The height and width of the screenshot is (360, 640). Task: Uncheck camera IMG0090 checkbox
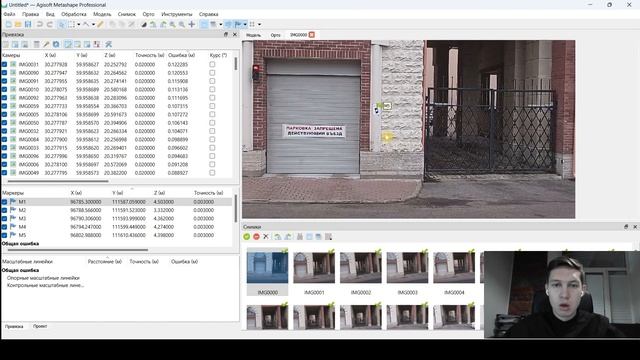pos(4,73)
